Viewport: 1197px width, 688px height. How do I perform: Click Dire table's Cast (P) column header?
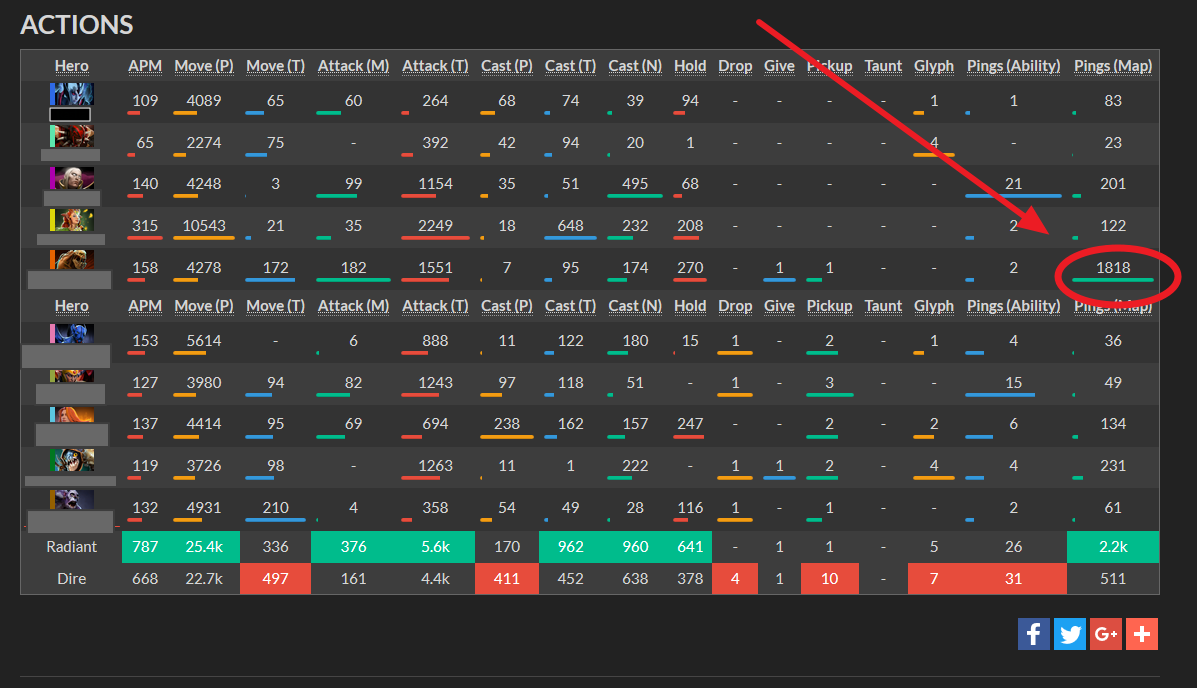click(506, 306)
